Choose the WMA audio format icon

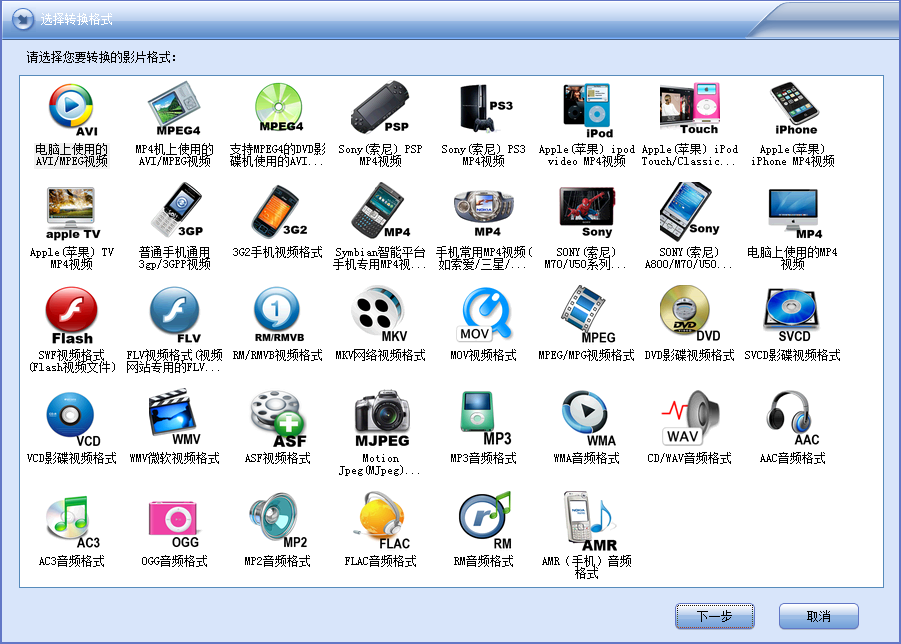tap(587, 418)
